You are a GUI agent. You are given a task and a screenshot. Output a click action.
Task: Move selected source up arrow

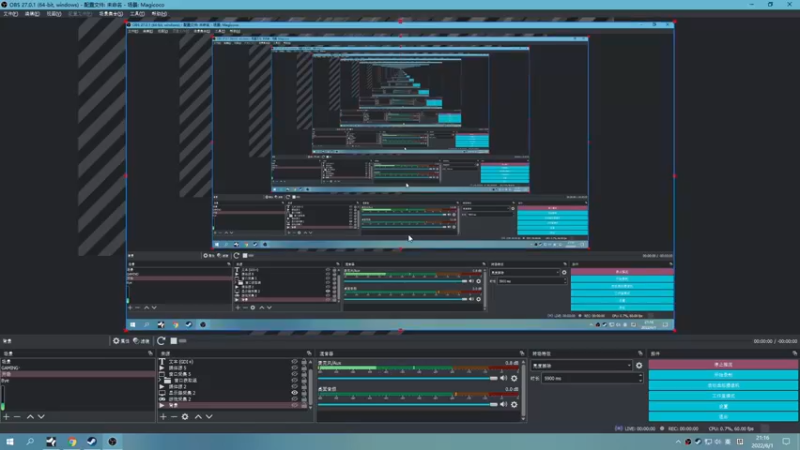pos(198,416)
